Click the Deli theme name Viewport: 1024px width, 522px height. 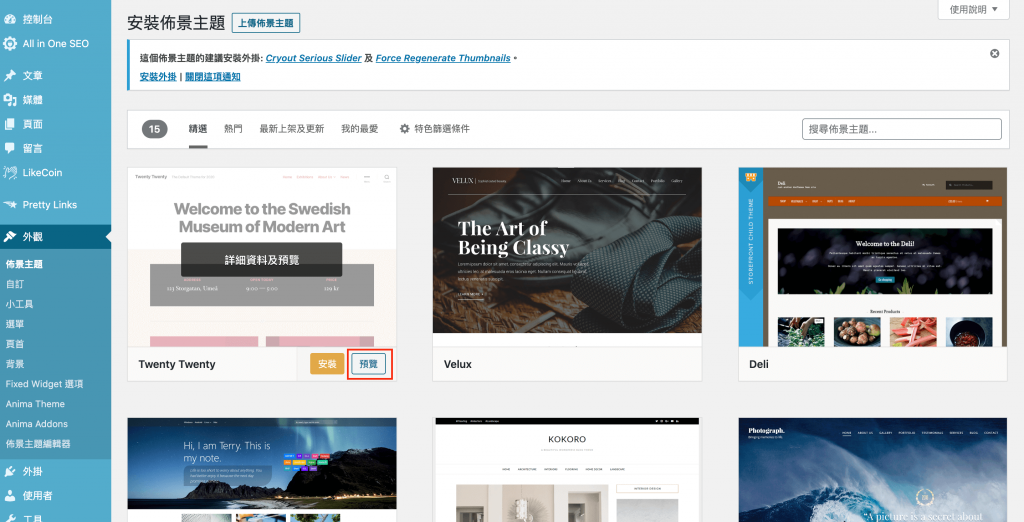759,364
